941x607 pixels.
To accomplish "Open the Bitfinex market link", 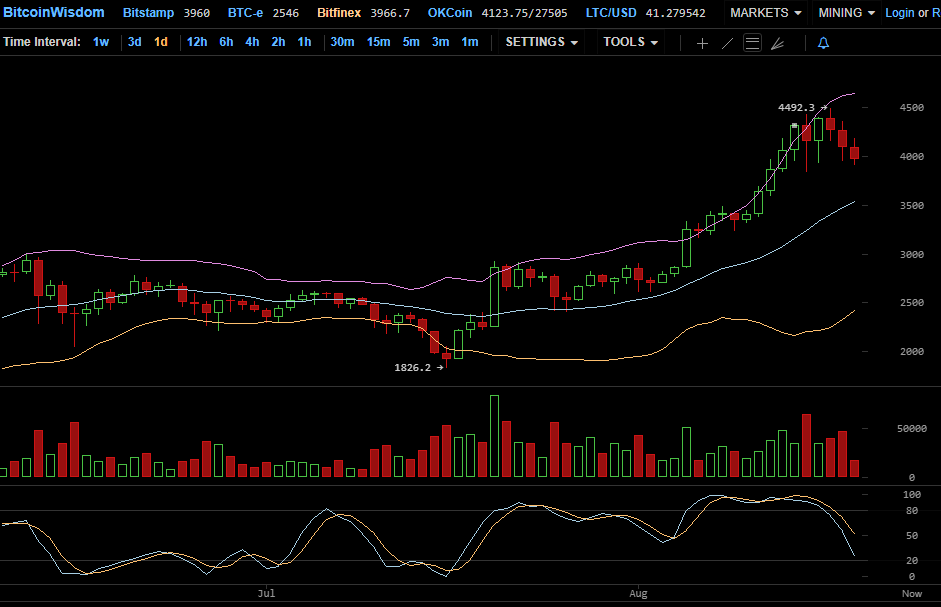I will pos(339,13).
